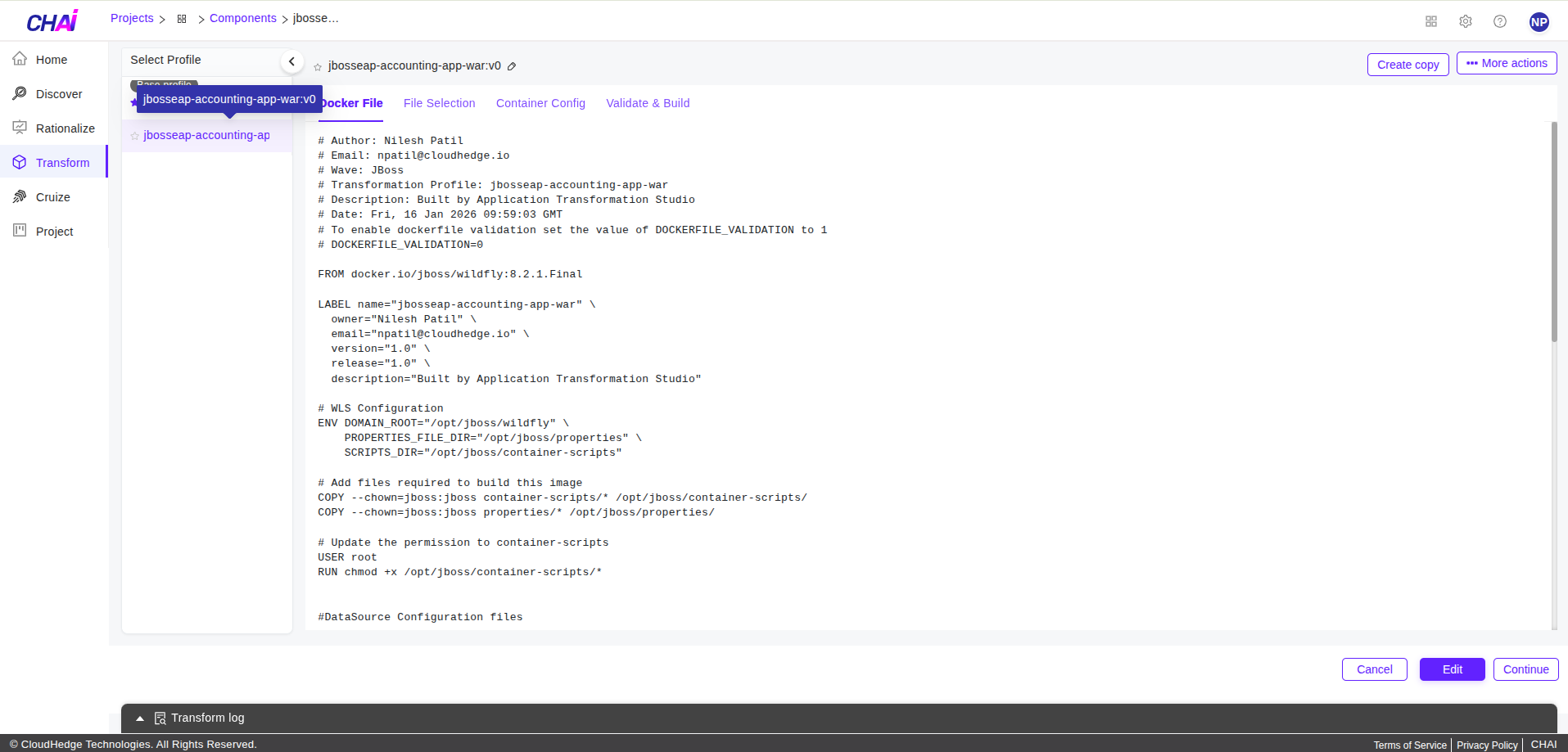Click the Cruize icon in sidebar
This screenshot has width=1568, height=752.
click(x=20, y=196)
